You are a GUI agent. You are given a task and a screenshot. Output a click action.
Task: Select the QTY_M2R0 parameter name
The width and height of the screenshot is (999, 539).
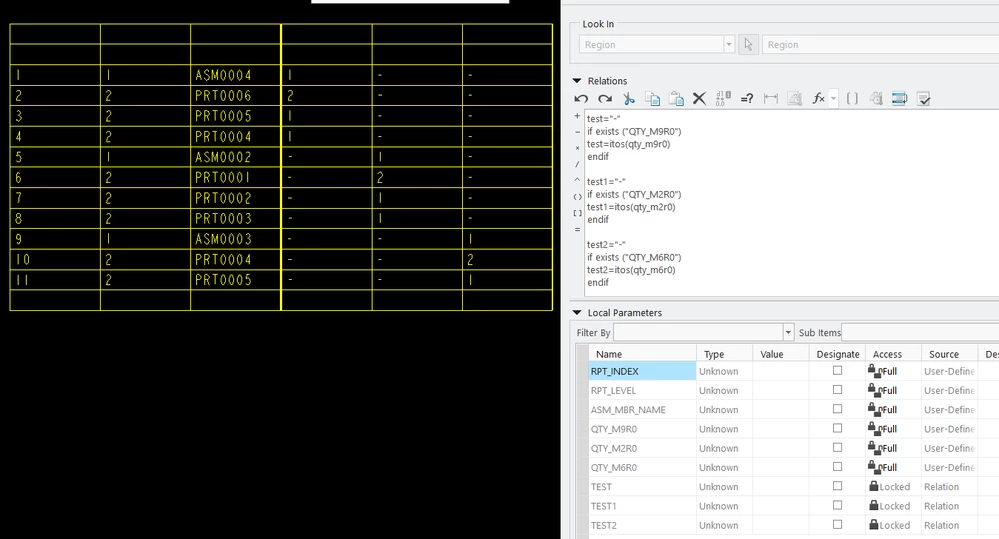(x=614, y=448)
